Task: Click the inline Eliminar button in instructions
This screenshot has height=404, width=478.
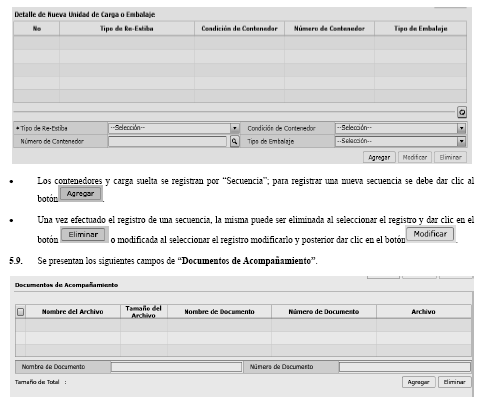Action: (83, 235)
